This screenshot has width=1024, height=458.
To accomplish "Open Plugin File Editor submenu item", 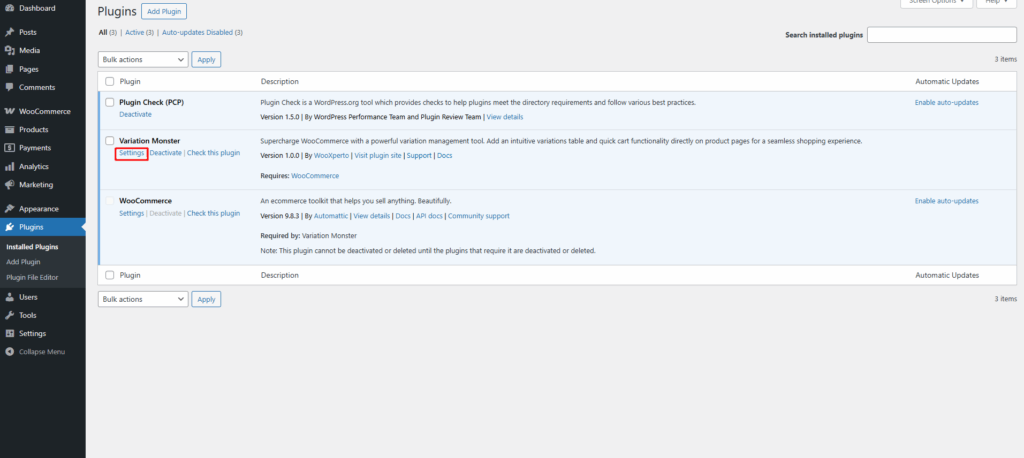I will point(32,278).
